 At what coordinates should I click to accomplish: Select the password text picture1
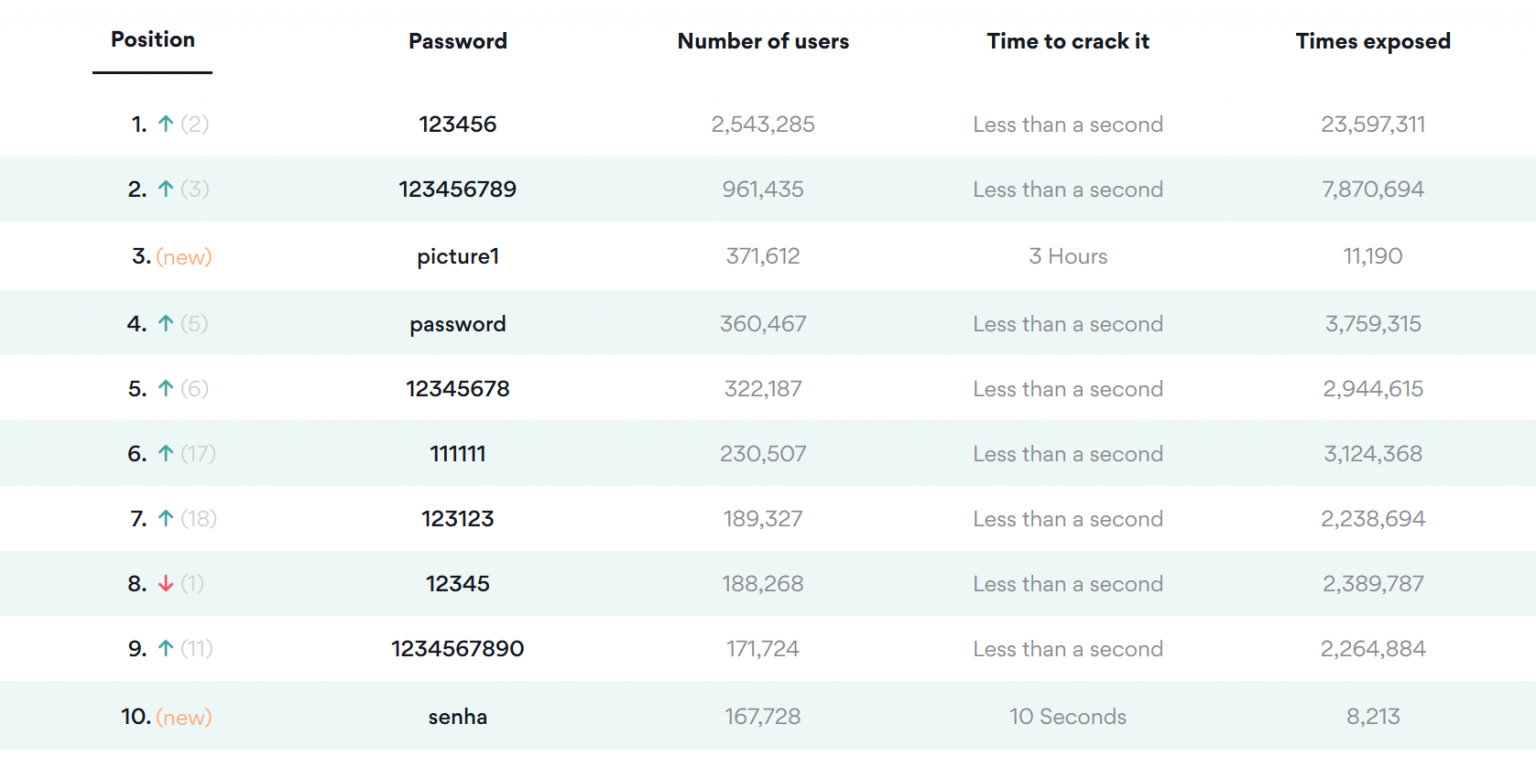[458, 257]
